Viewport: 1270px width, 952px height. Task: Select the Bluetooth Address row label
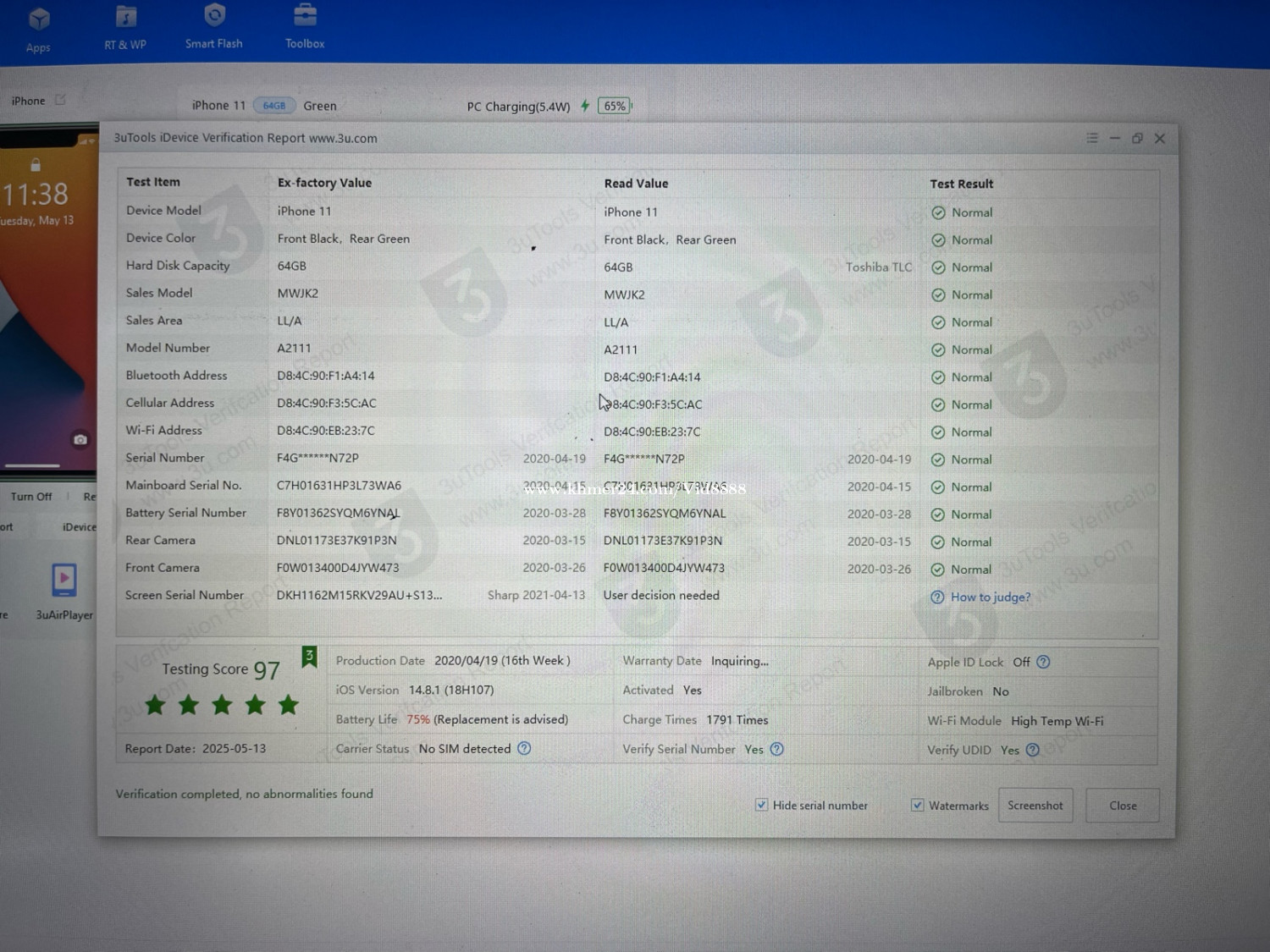(x=176, y=375)
